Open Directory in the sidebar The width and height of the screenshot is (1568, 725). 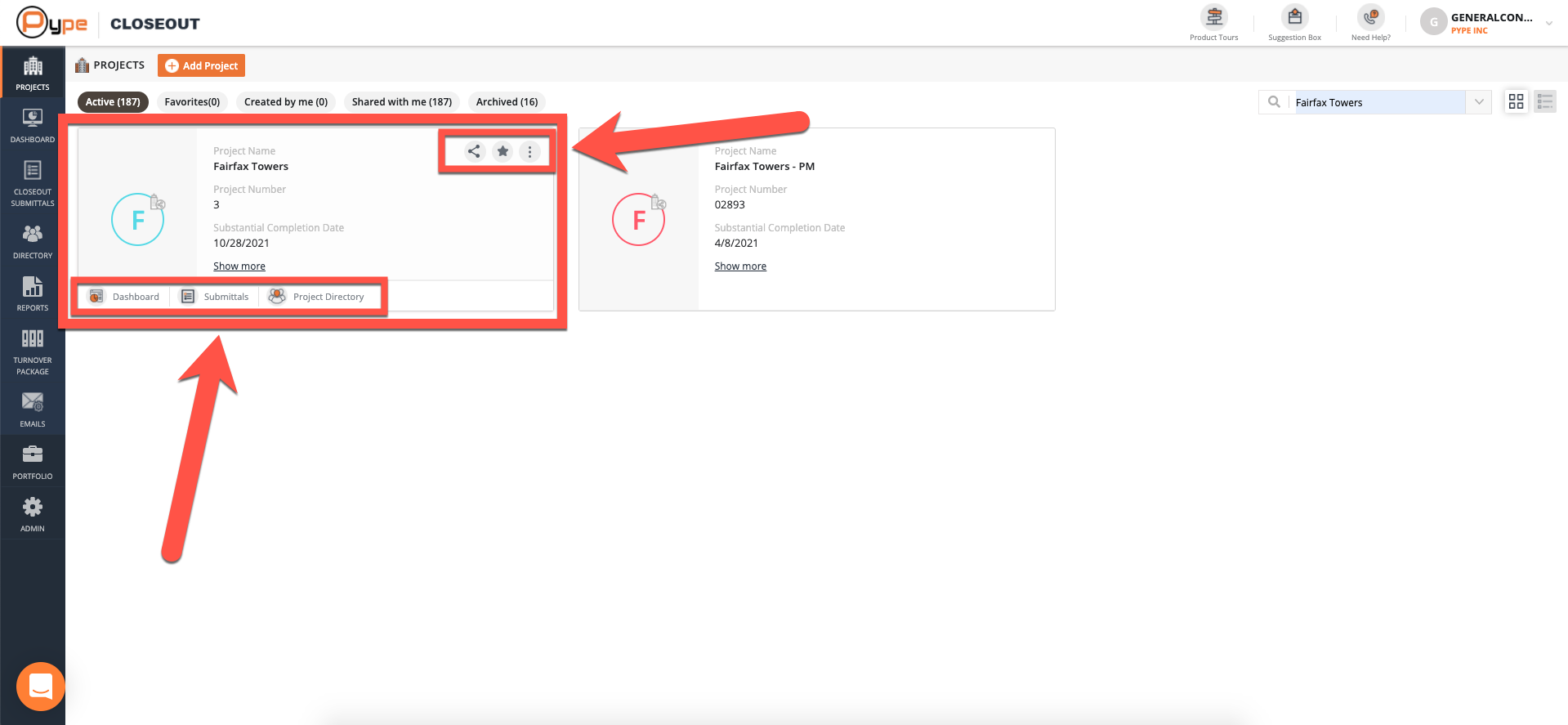[33, 241]
